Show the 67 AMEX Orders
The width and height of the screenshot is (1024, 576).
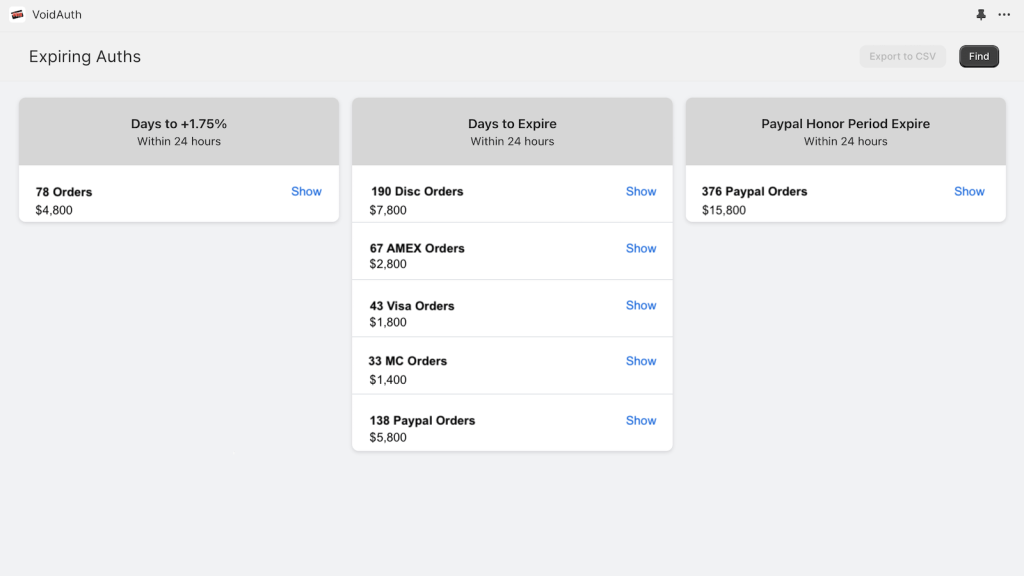640,248
